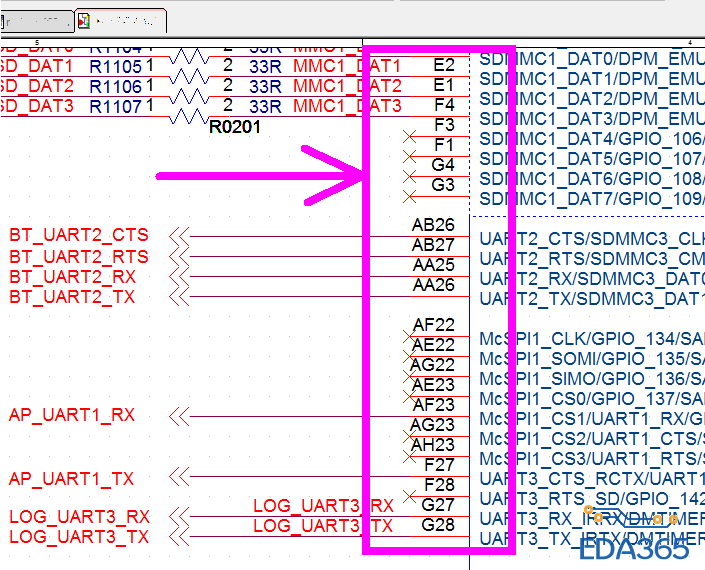This screenshot has width=705, height=570.
Task: Switch to the active schematic page tab
Action: pyautogui.click(x=120, y=21)
